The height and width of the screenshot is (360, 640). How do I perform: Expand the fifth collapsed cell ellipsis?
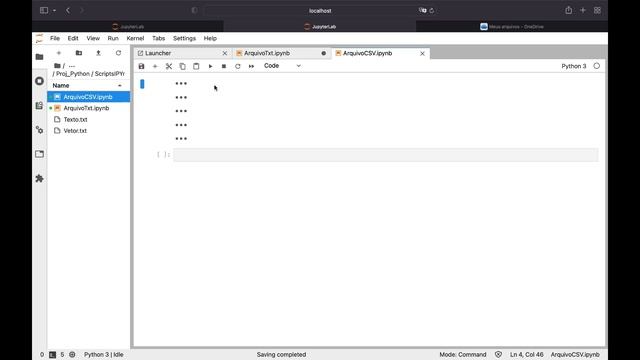click(x=181, y=138)
